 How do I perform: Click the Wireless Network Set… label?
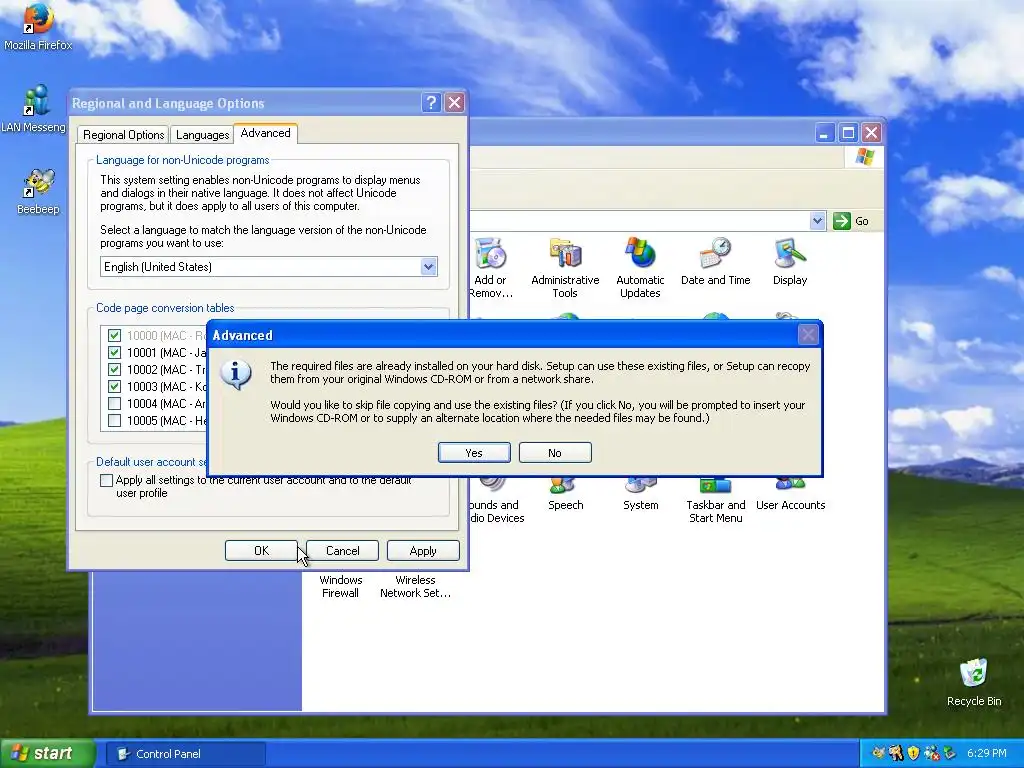415,586
